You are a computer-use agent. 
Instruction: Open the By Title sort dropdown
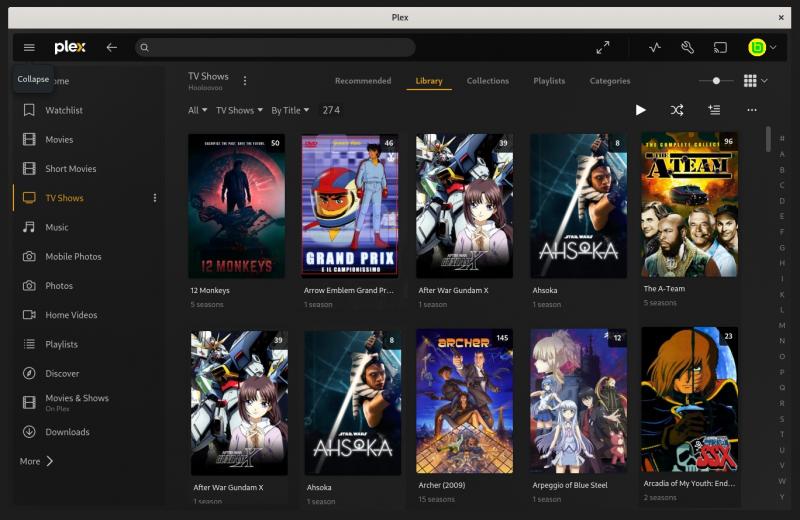(290, 110)
